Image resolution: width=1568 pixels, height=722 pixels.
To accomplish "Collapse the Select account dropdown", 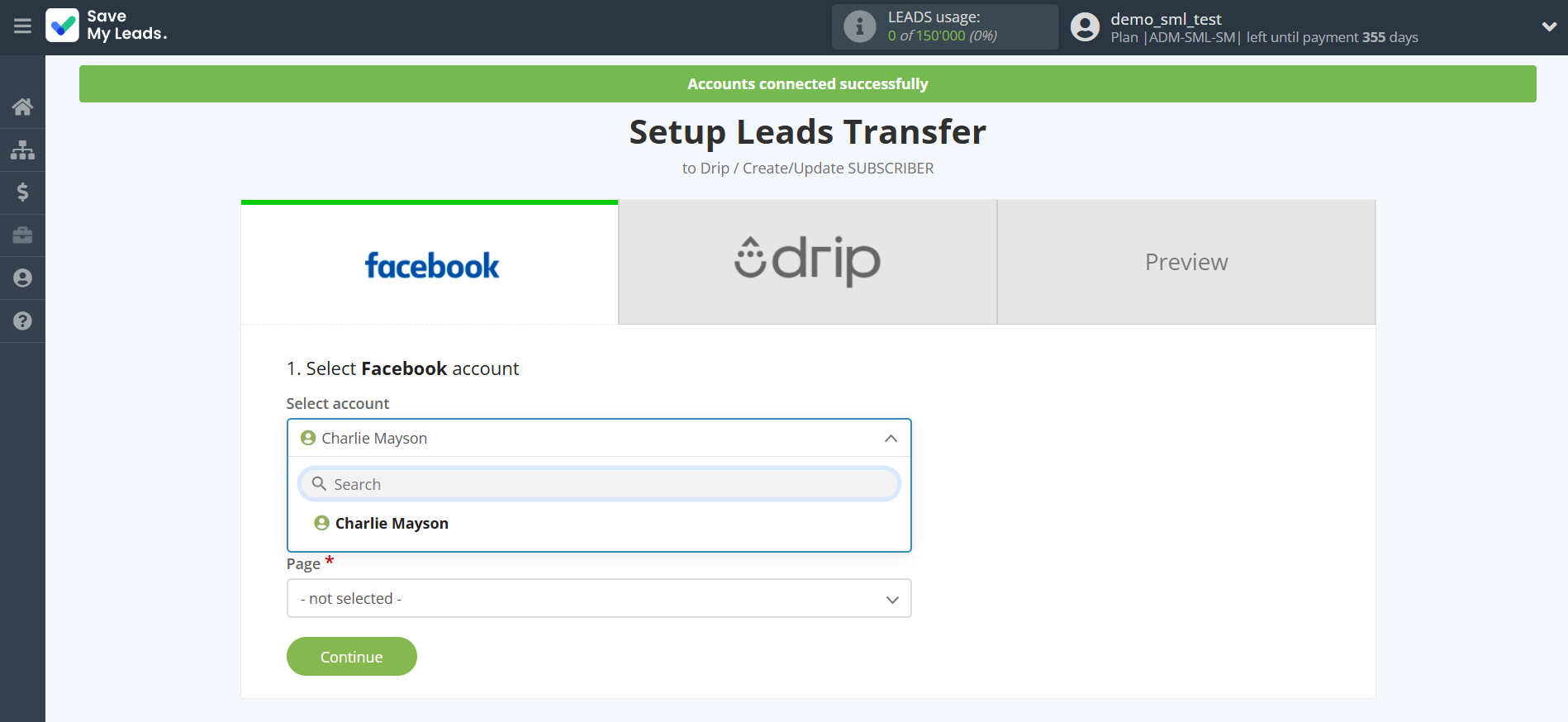I will (890, 439).
